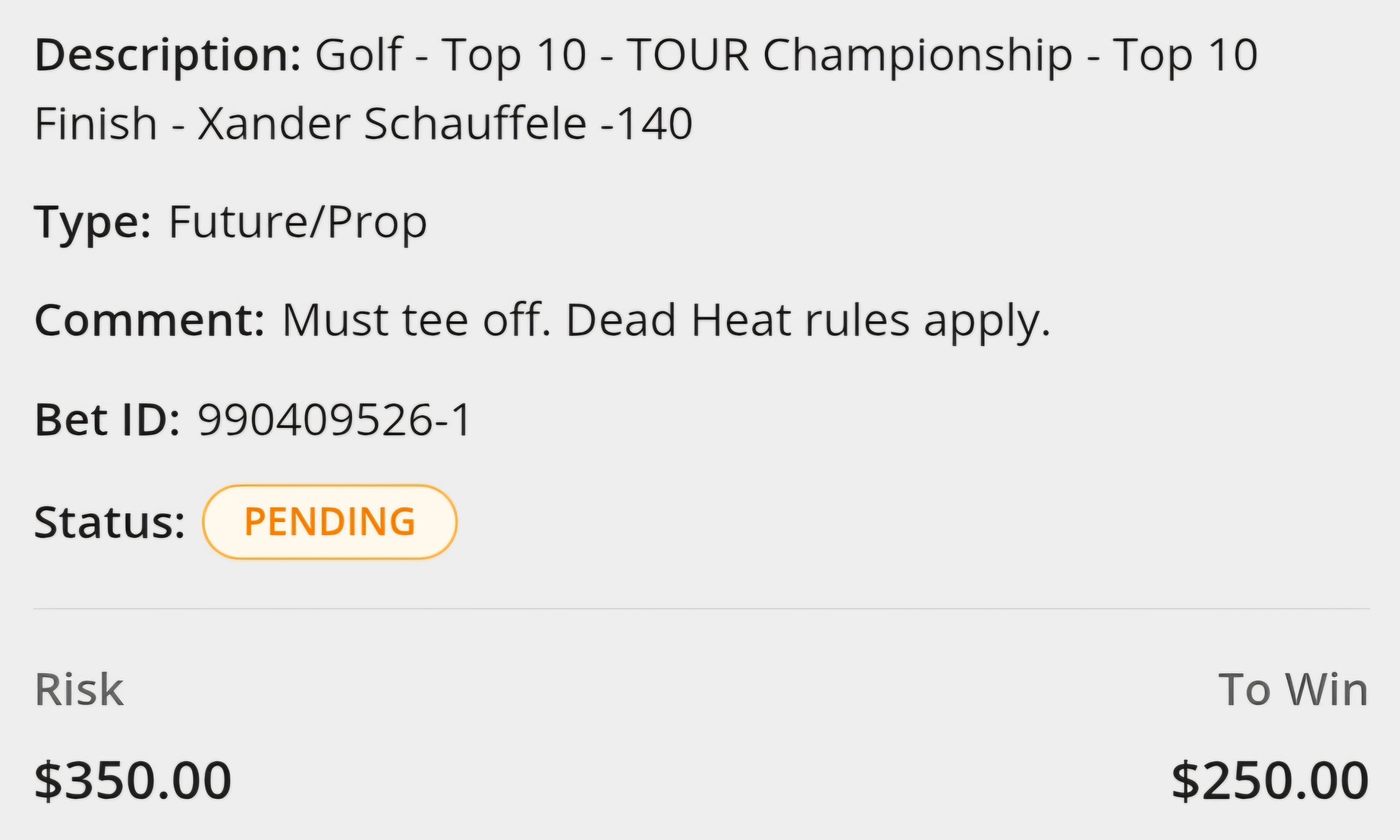
Task: Click the word Golf in description
Action: (x=359, y=55)
